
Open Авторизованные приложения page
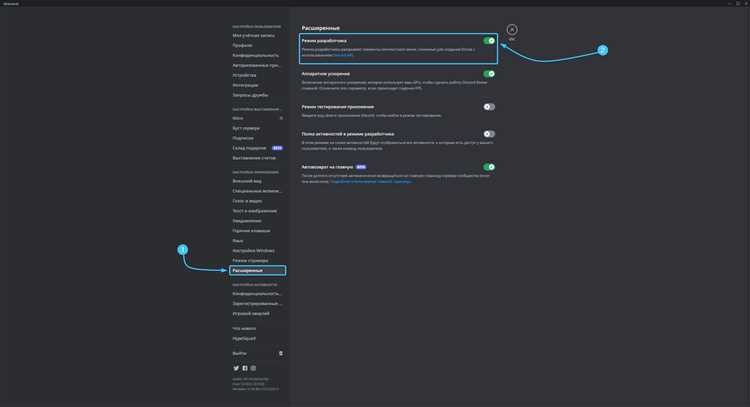[257, 66]
